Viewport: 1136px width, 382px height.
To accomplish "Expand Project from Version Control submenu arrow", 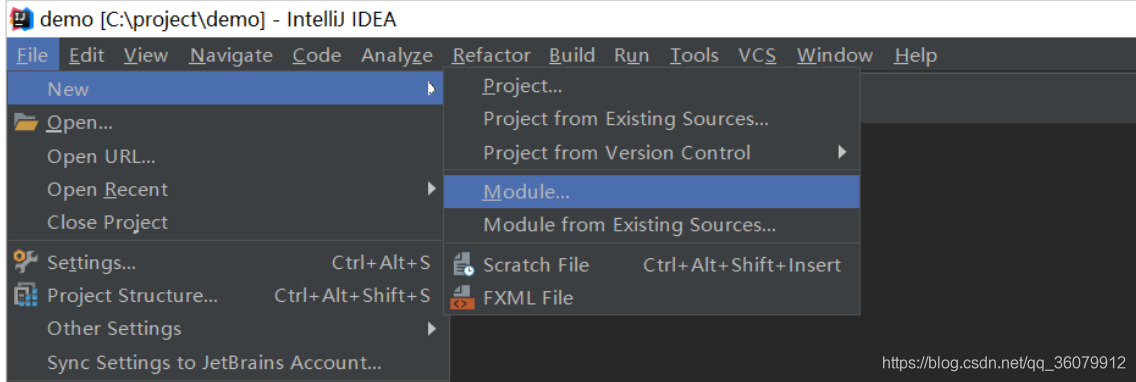I will coord(842,152).
